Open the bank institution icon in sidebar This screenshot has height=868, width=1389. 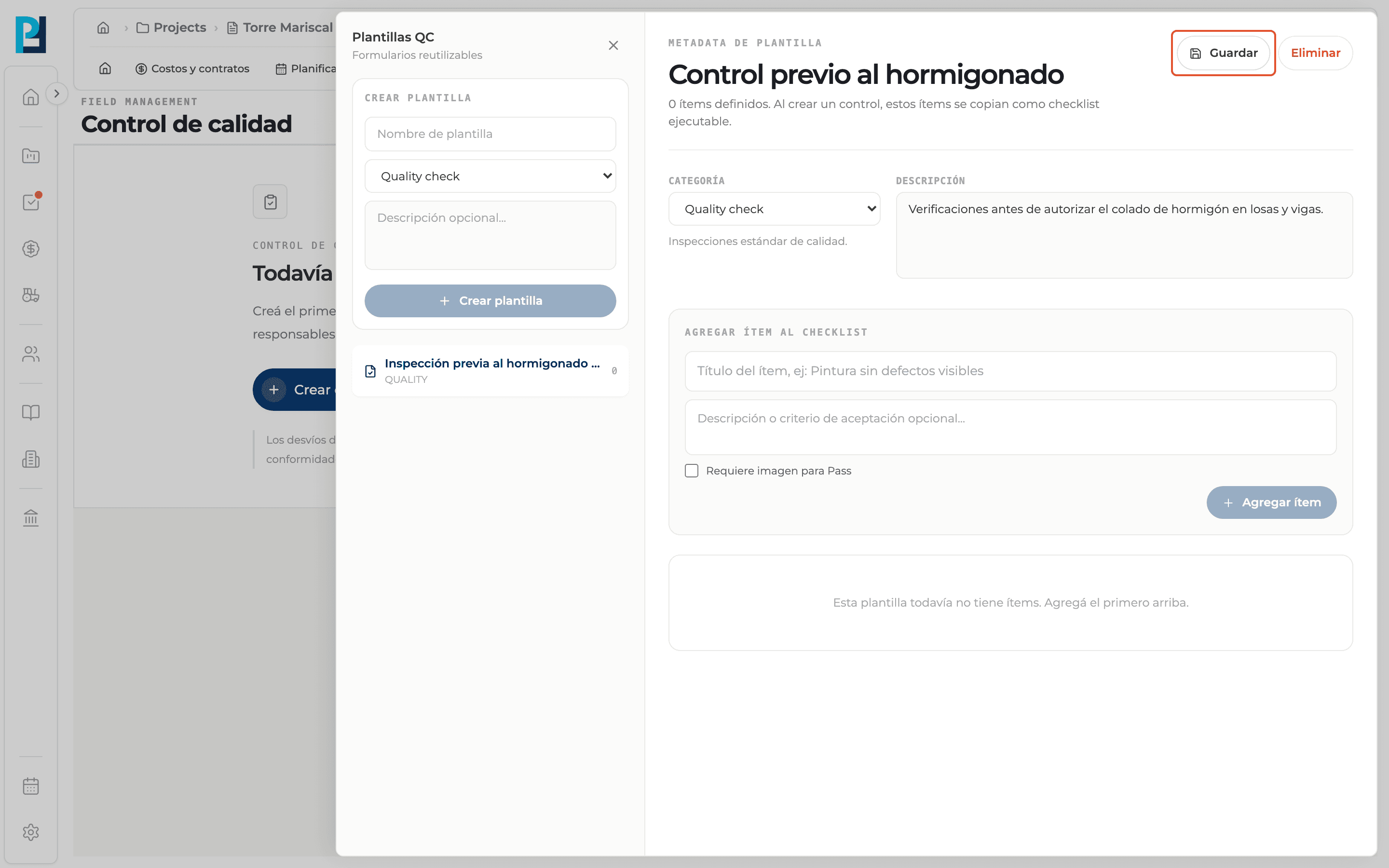tap(31, 518)
